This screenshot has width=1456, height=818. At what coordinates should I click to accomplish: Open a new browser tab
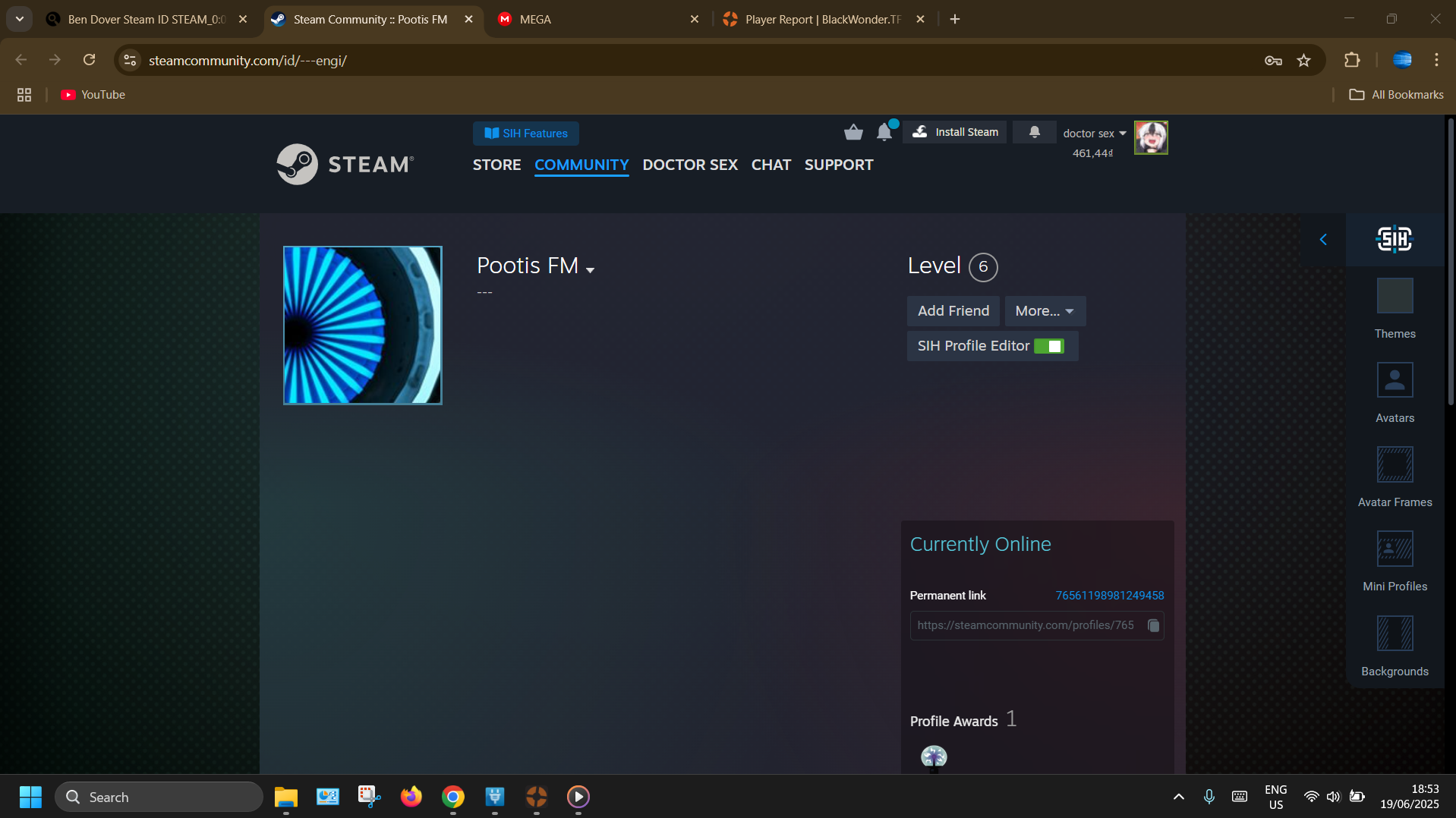(x=955, y=19)
